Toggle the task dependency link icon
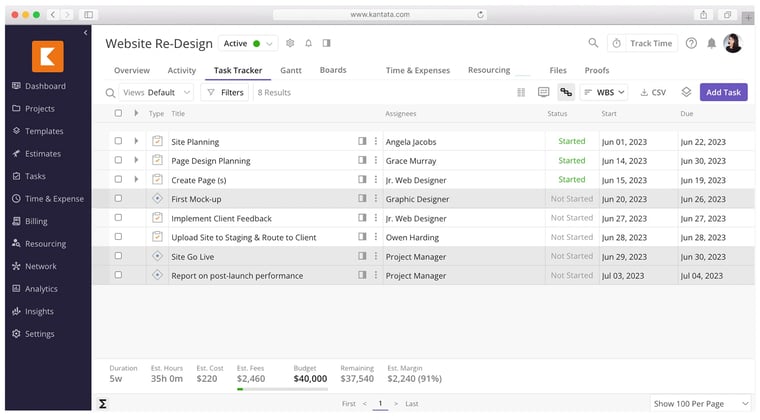 click(566, 92)
